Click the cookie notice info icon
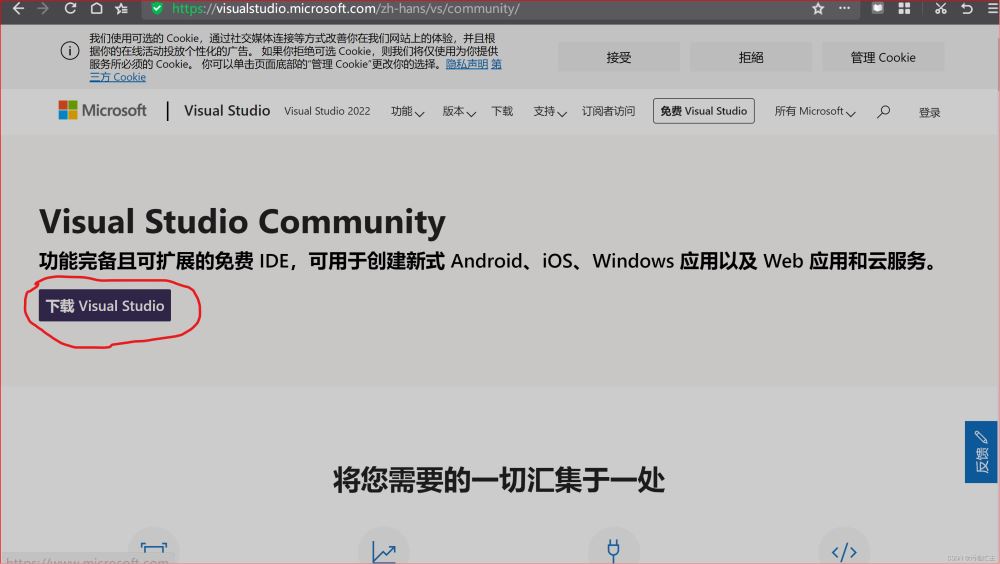Viewport: 1000px width, 564px height. [x=70, y=51]
